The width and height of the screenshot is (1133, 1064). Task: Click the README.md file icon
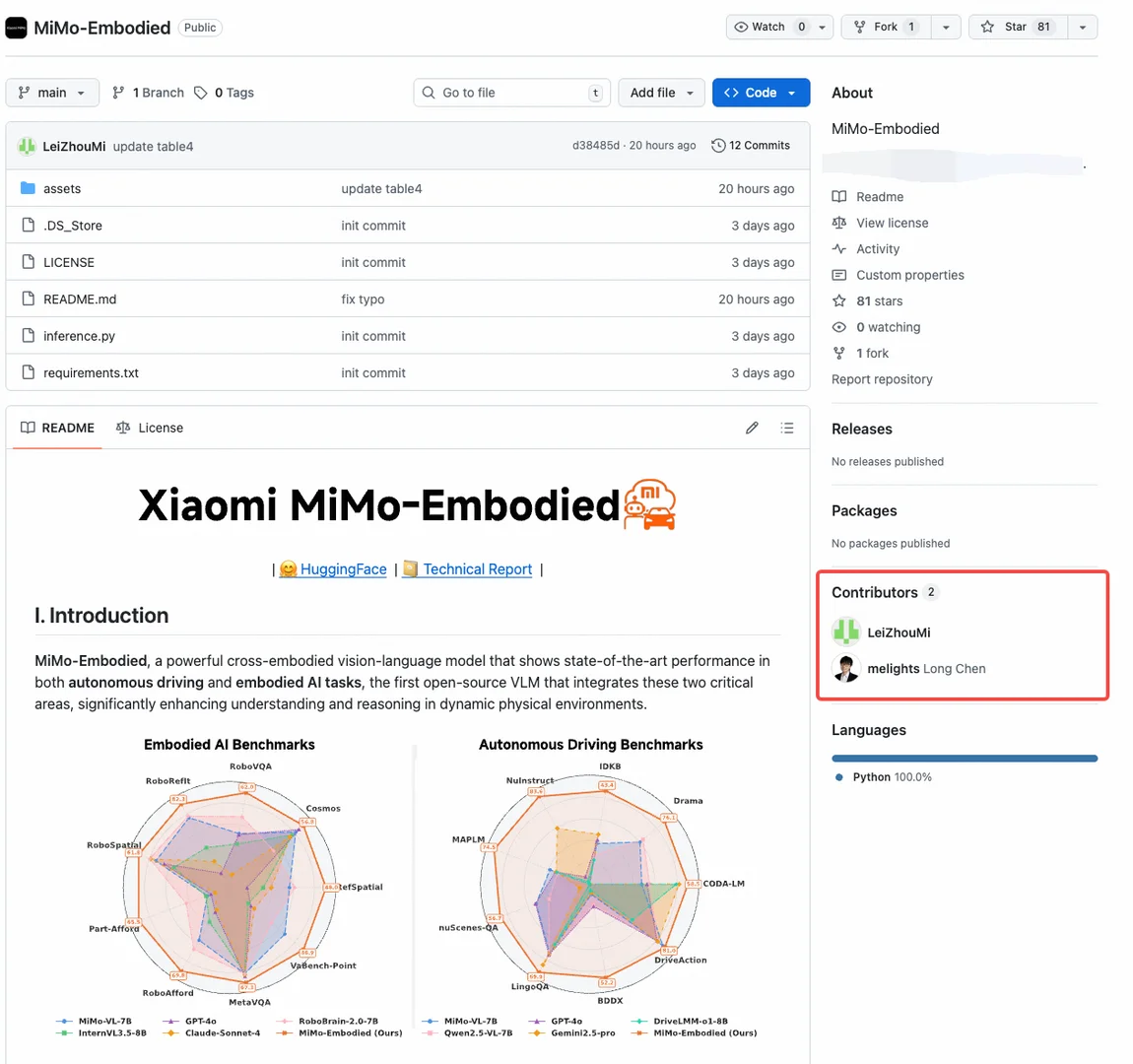pos(29,299)
